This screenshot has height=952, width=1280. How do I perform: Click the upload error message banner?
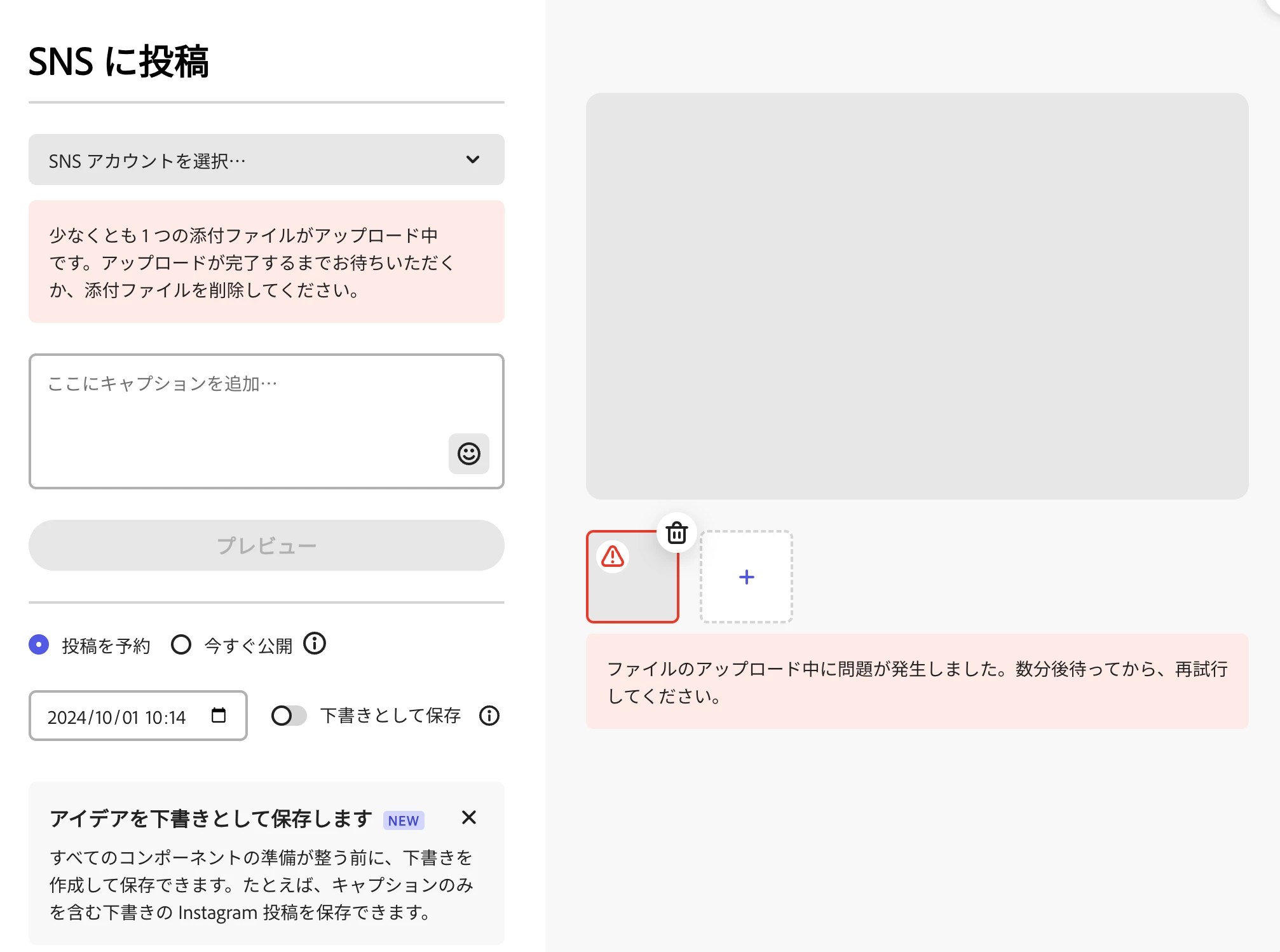pos(916,681)
